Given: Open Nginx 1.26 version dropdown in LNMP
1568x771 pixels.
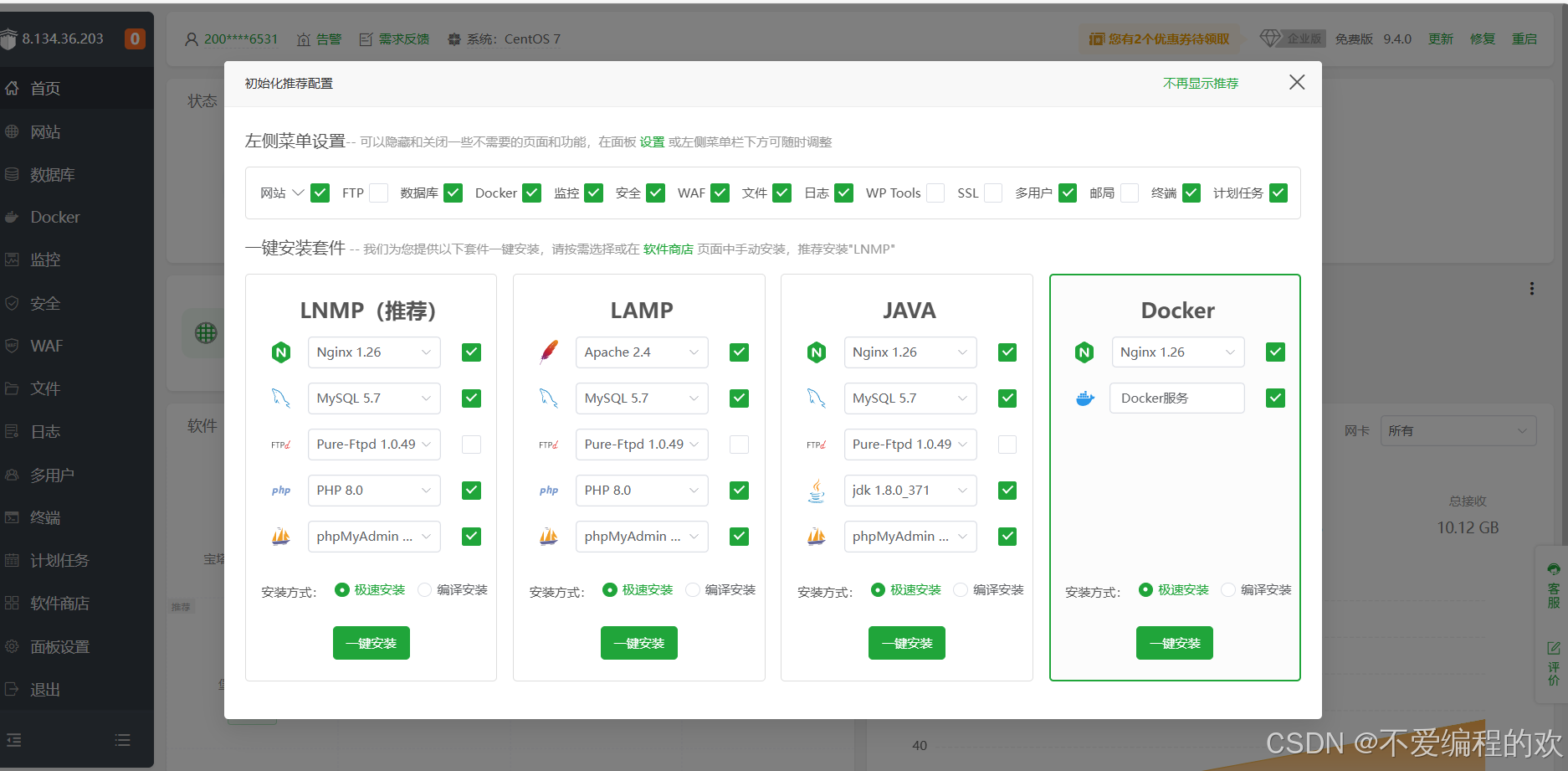Looking at the screenshot, I should 374,352.
